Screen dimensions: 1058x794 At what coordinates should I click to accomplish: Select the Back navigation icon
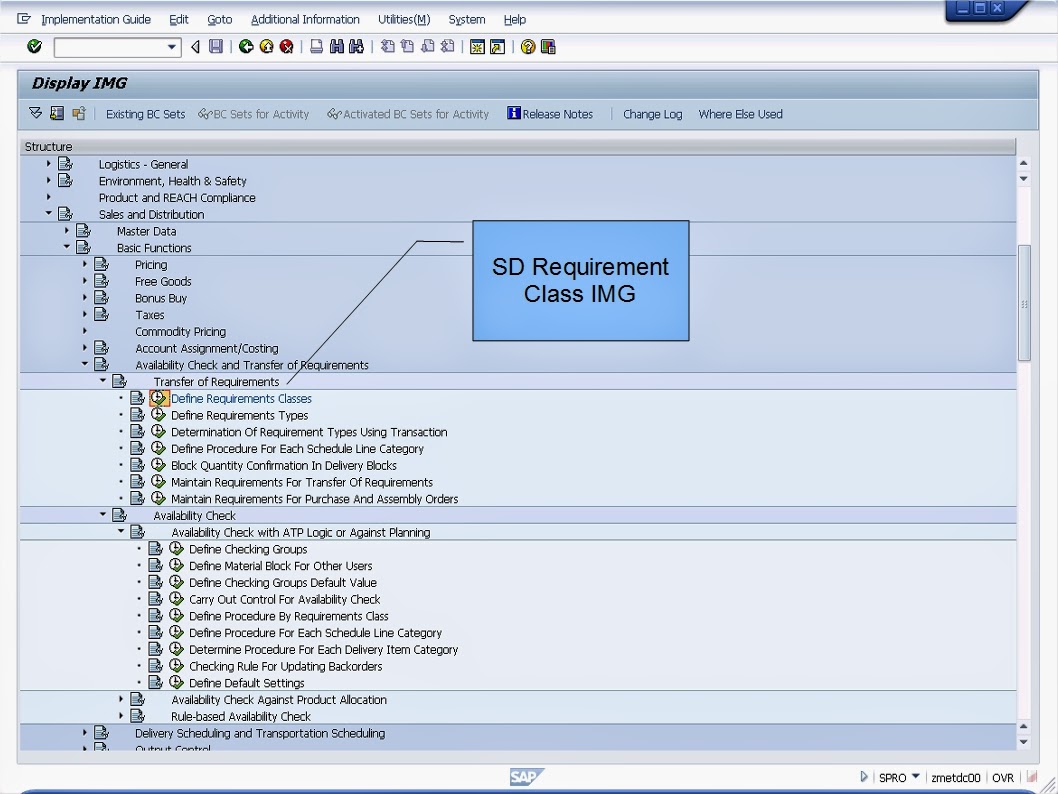(x=247, y=46)
